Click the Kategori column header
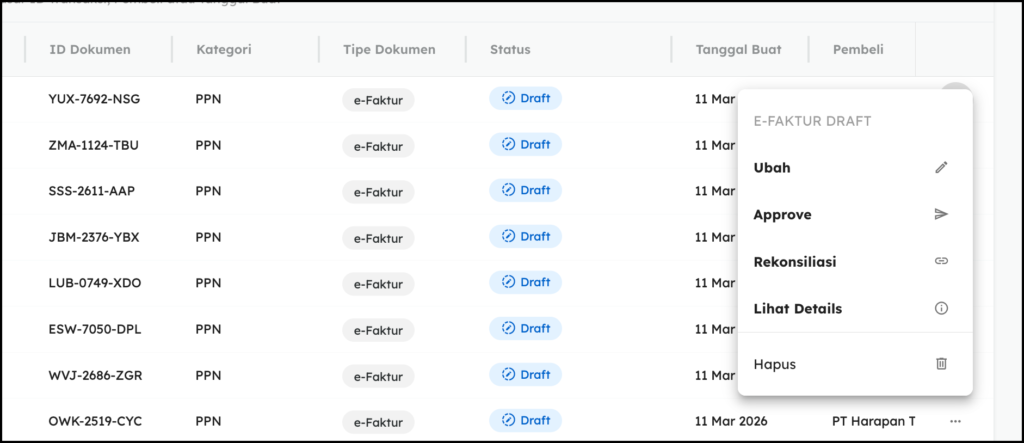Image resolution: width=1024 pixels, height=443 pixels. click(223, 50)
